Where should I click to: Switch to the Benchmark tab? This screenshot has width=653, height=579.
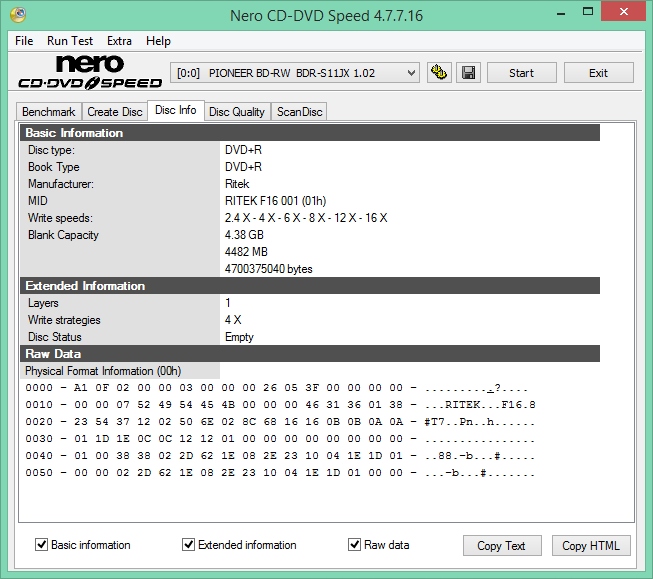[x=49, y=112]
